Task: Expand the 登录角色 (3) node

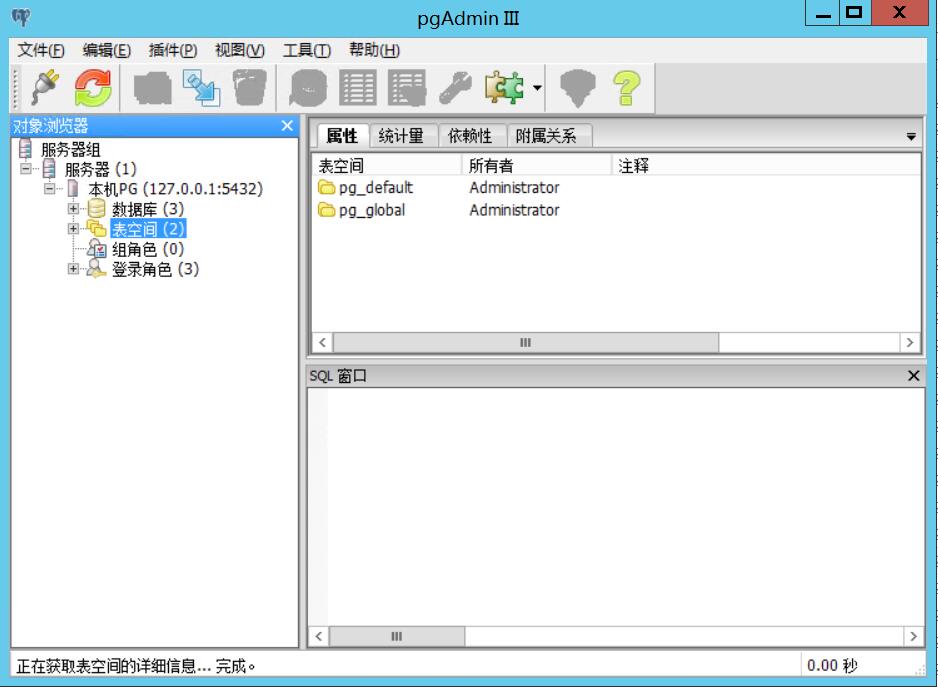Action: (x=73, y=269)
